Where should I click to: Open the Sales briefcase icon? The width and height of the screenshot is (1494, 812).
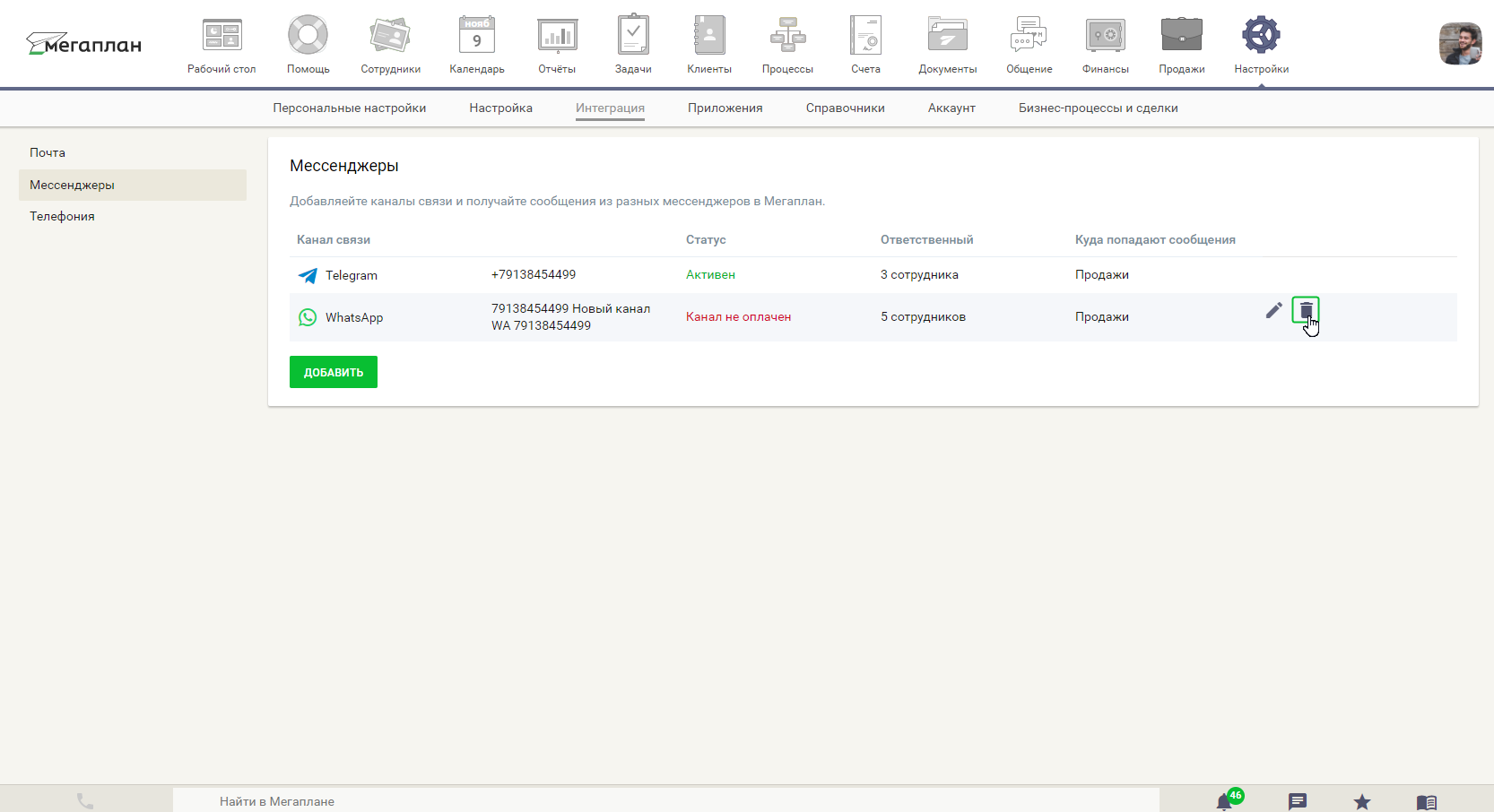pyautogui.click(x=1181, y=36)
